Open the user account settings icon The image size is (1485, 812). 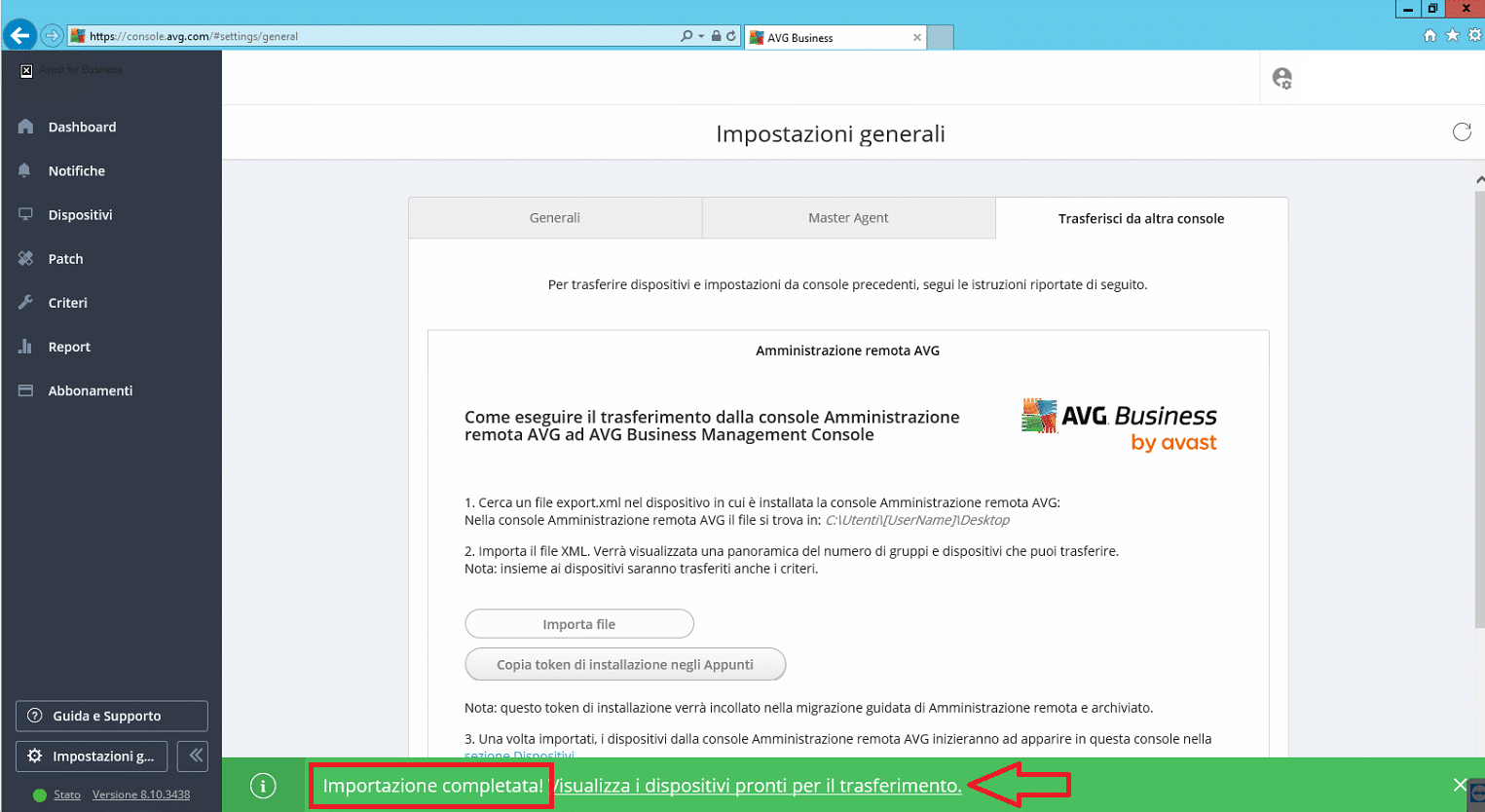(x=1281, y=78)
